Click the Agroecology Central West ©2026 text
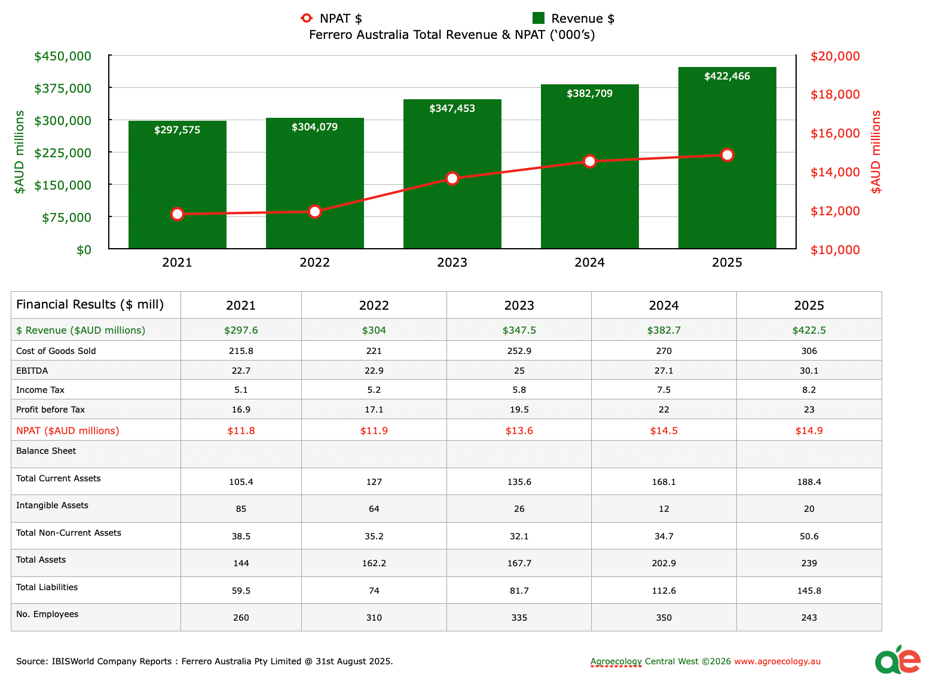This screenshot has width=936, height=690. tap(660, 661)
